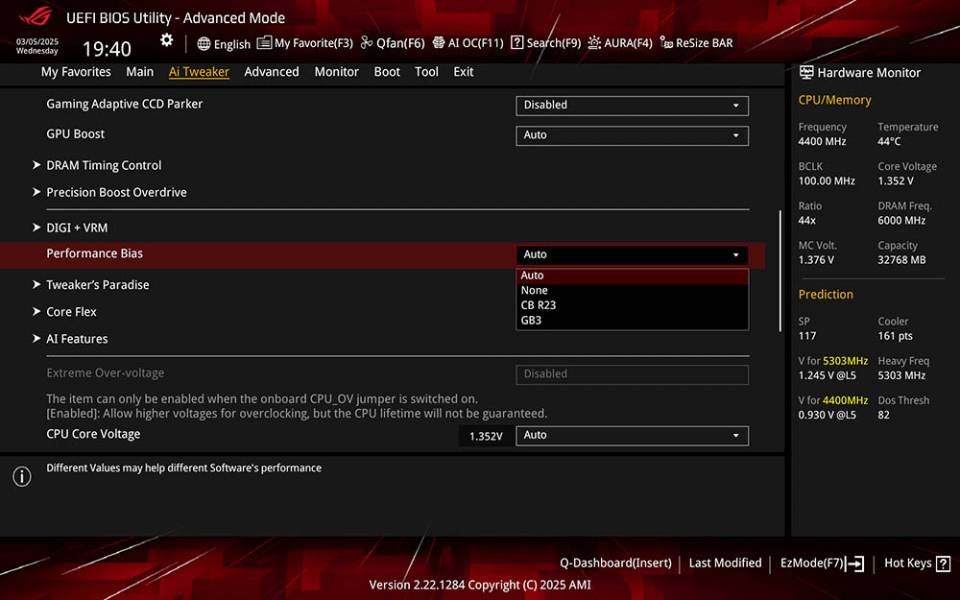Image resolution: width=960 pixels, height=600 pixels.
Task: Click the Hot Keys question mark icon
Action: pos(943,563)
